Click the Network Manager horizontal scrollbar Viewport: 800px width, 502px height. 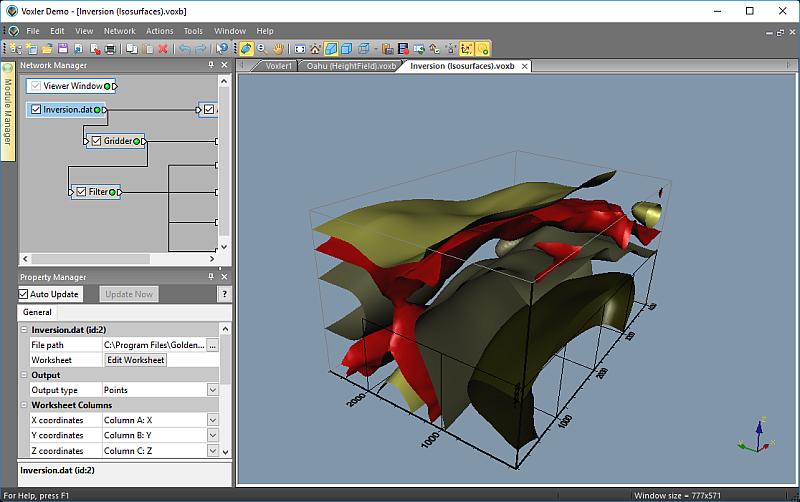coord(90,258)
